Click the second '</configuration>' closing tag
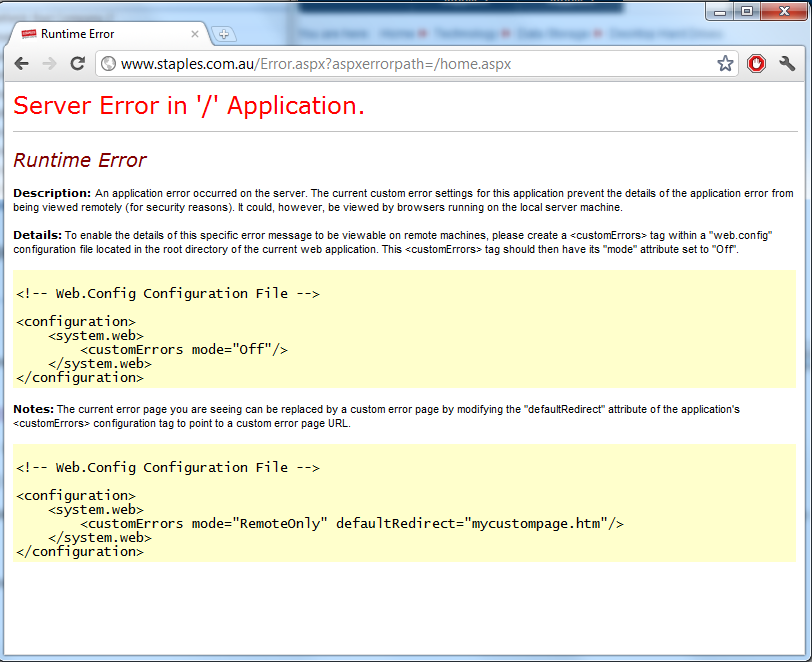812x662 pixels. tap(80, 552)
